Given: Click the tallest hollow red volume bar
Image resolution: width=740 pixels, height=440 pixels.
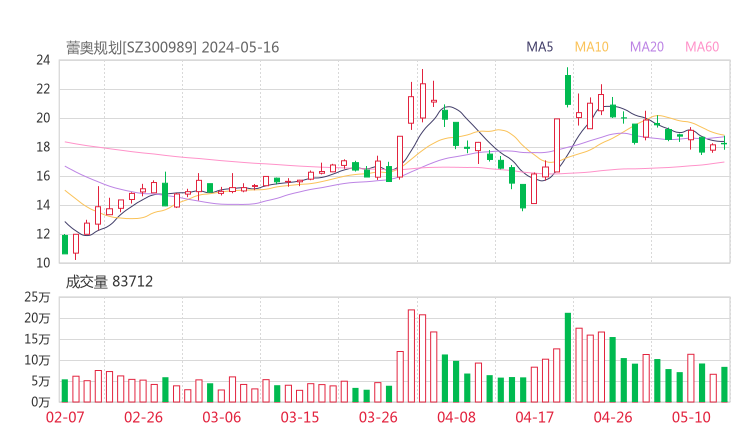Looking at the screenshot, I should [411, 356].
